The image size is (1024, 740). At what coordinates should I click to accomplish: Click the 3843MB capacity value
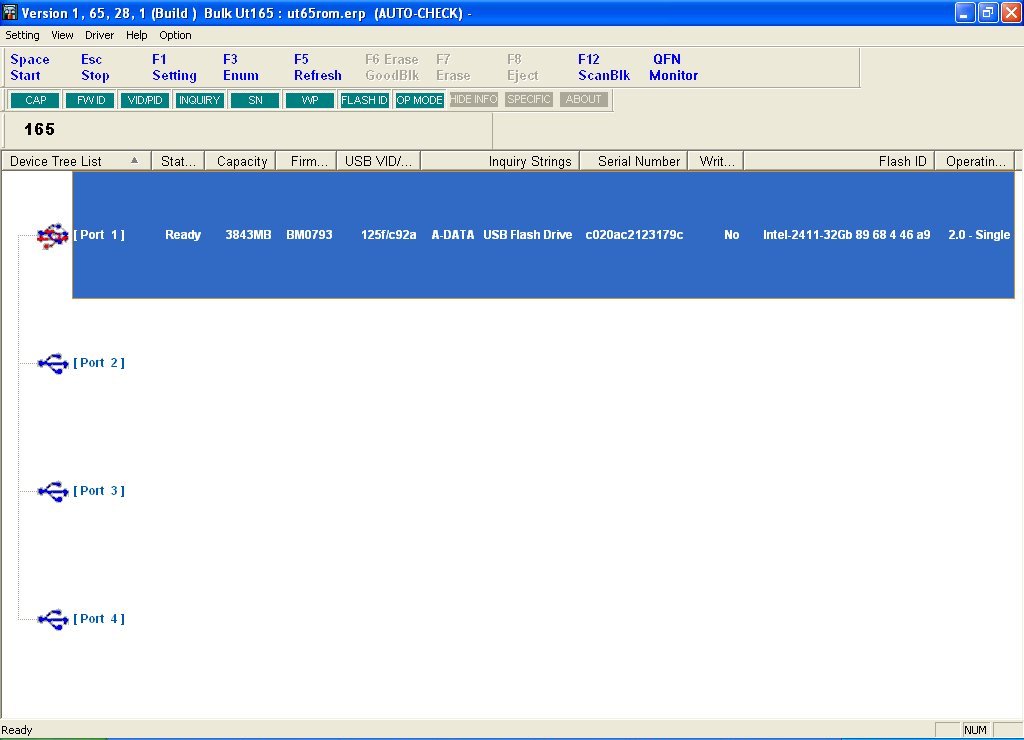248,234
